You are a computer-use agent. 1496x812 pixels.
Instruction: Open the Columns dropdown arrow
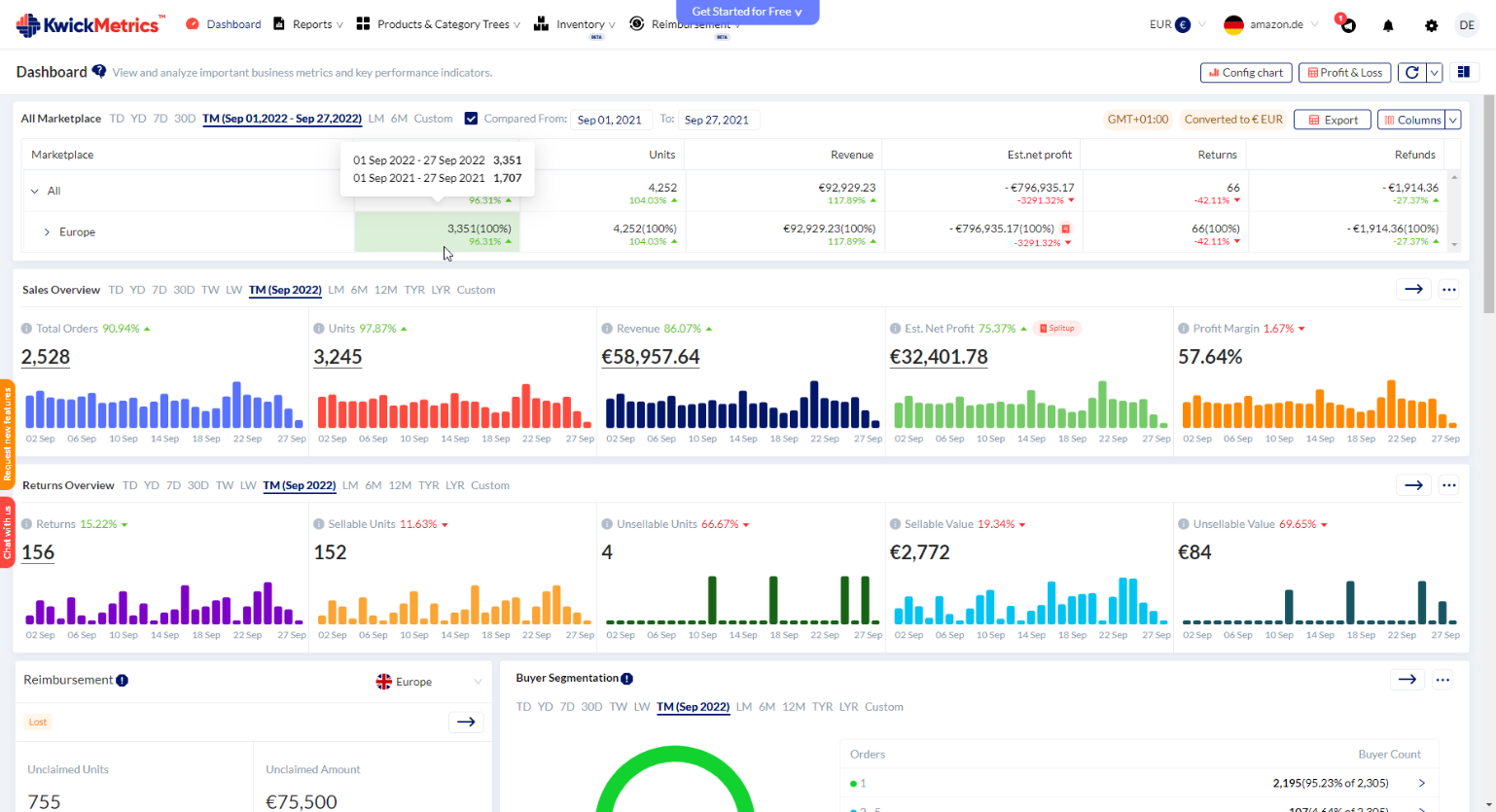tap(1453, 120)
